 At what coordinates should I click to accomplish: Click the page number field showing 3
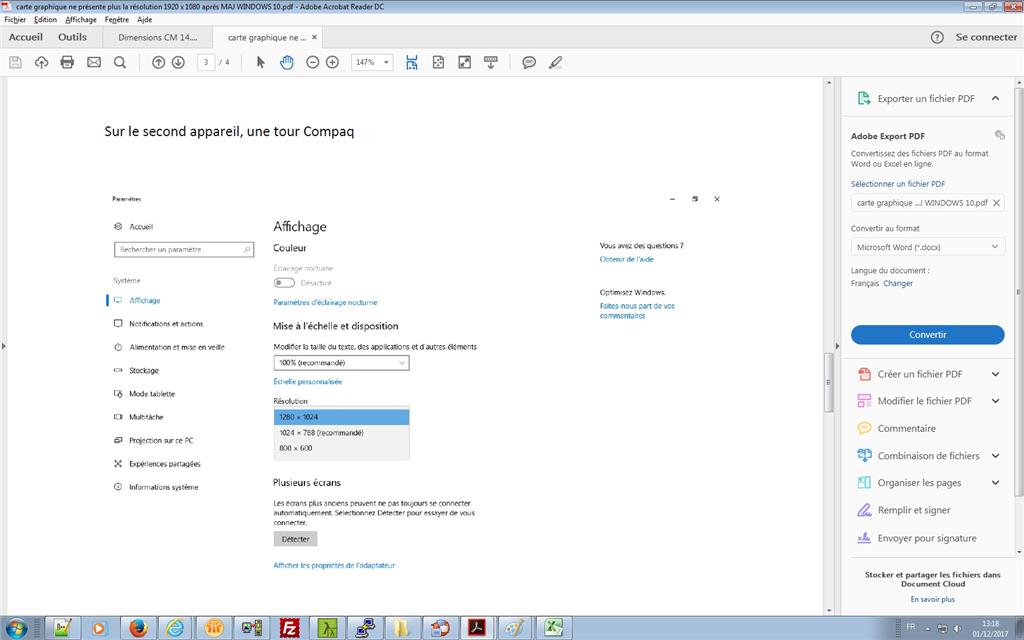tap(206, 63)
